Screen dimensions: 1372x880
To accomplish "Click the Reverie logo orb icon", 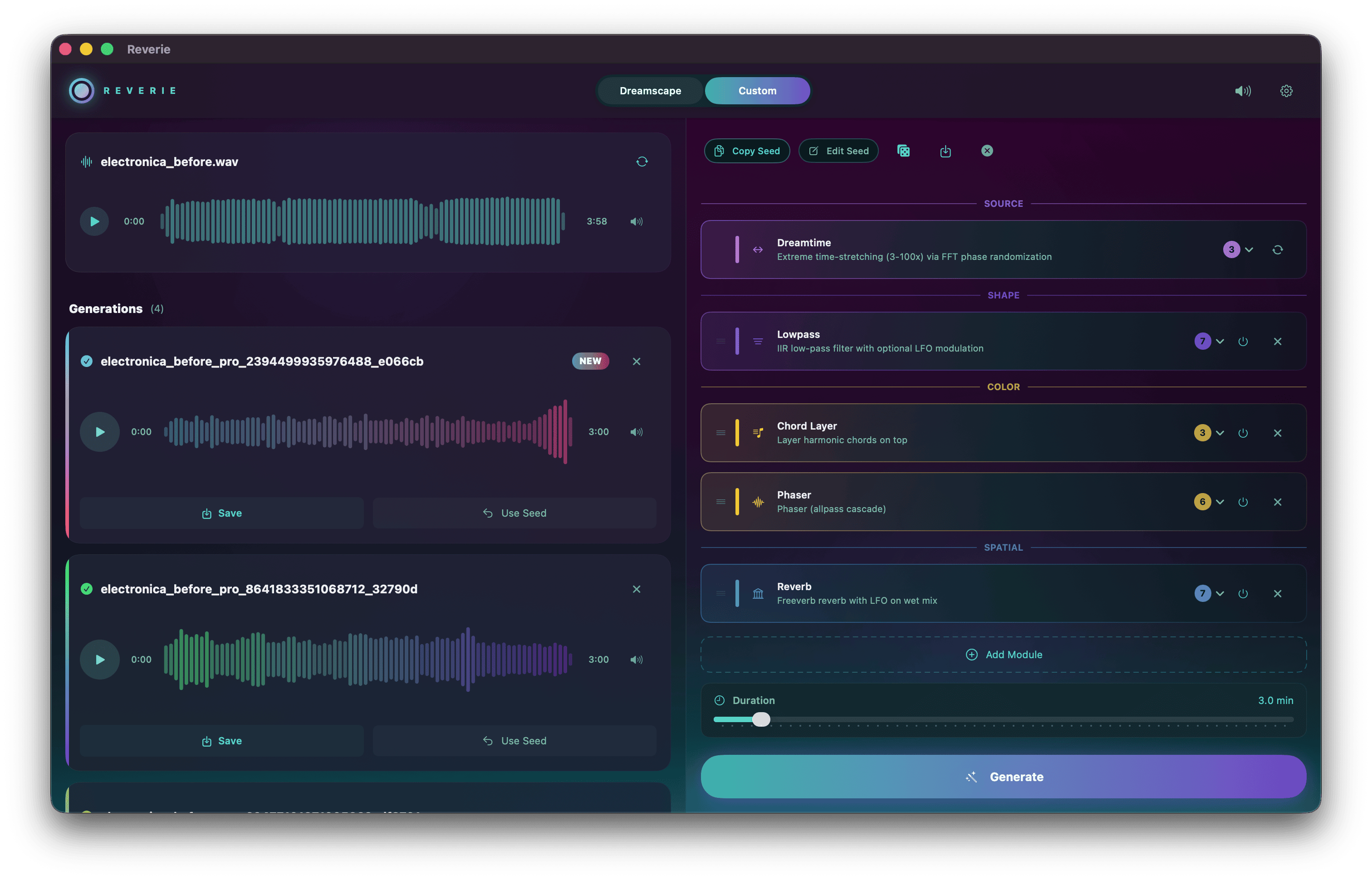I will click(x=81, y=90).
